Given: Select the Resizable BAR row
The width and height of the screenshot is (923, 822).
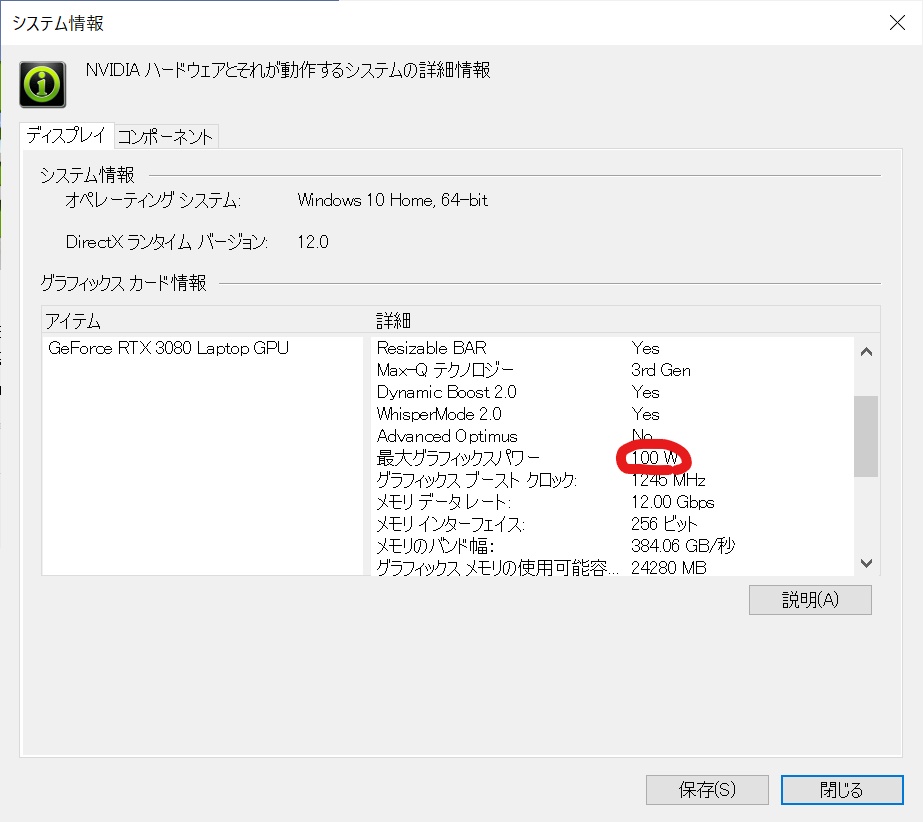Looking at the screenshot, I should [612, 348].
